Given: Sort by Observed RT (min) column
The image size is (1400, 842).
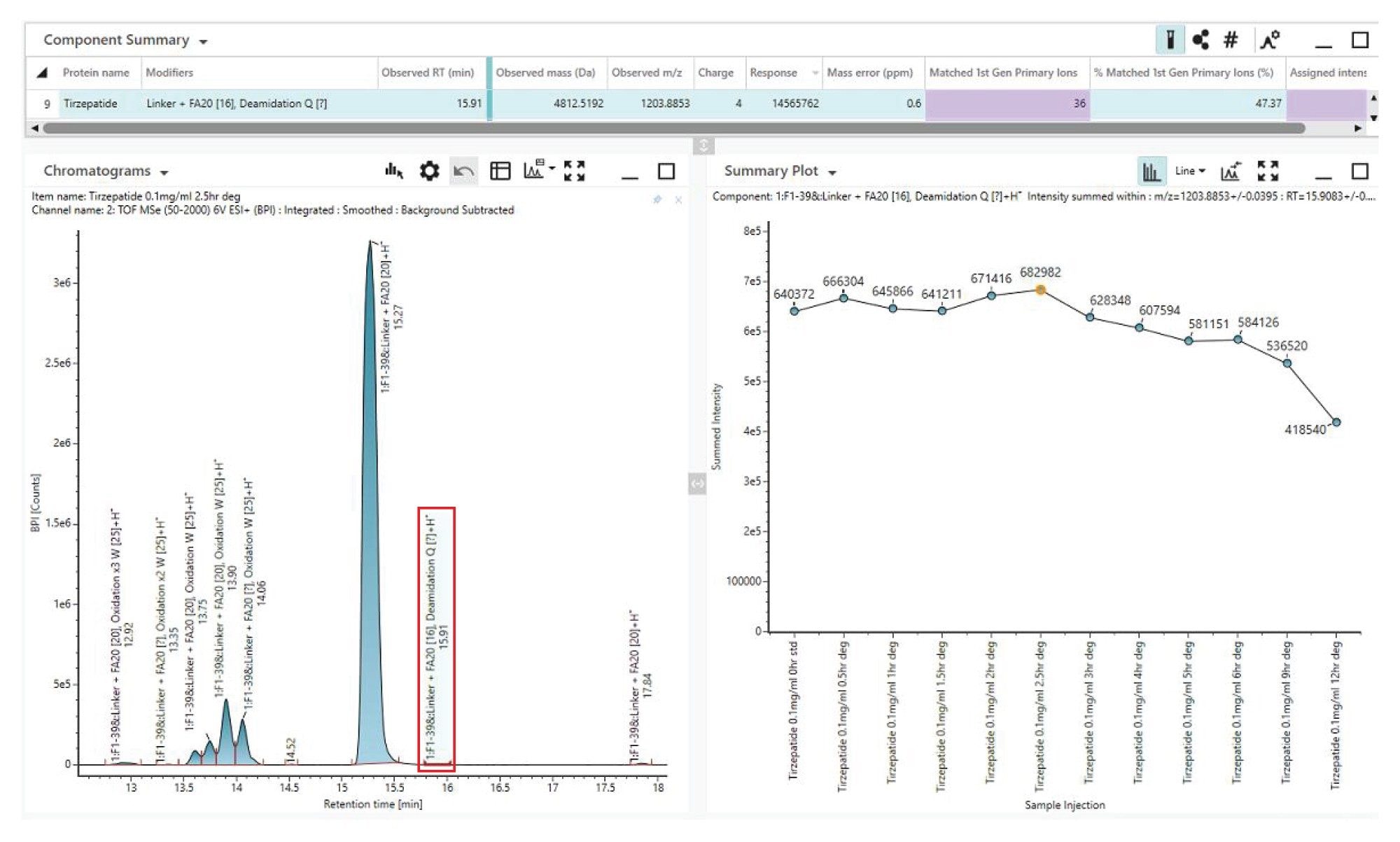Looking at the screenshot, I should 428,73.
